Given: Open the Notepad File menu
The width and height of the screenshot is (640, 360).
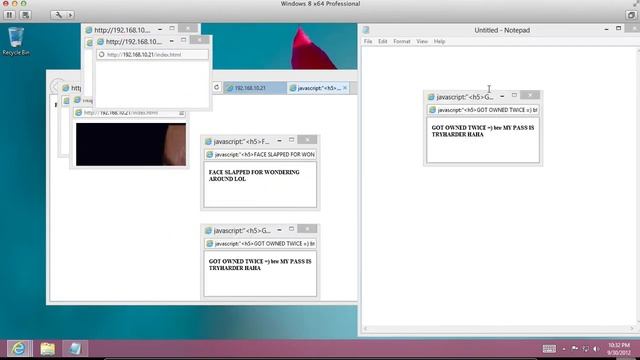Looking at the screenshot, I should point(368,41).
